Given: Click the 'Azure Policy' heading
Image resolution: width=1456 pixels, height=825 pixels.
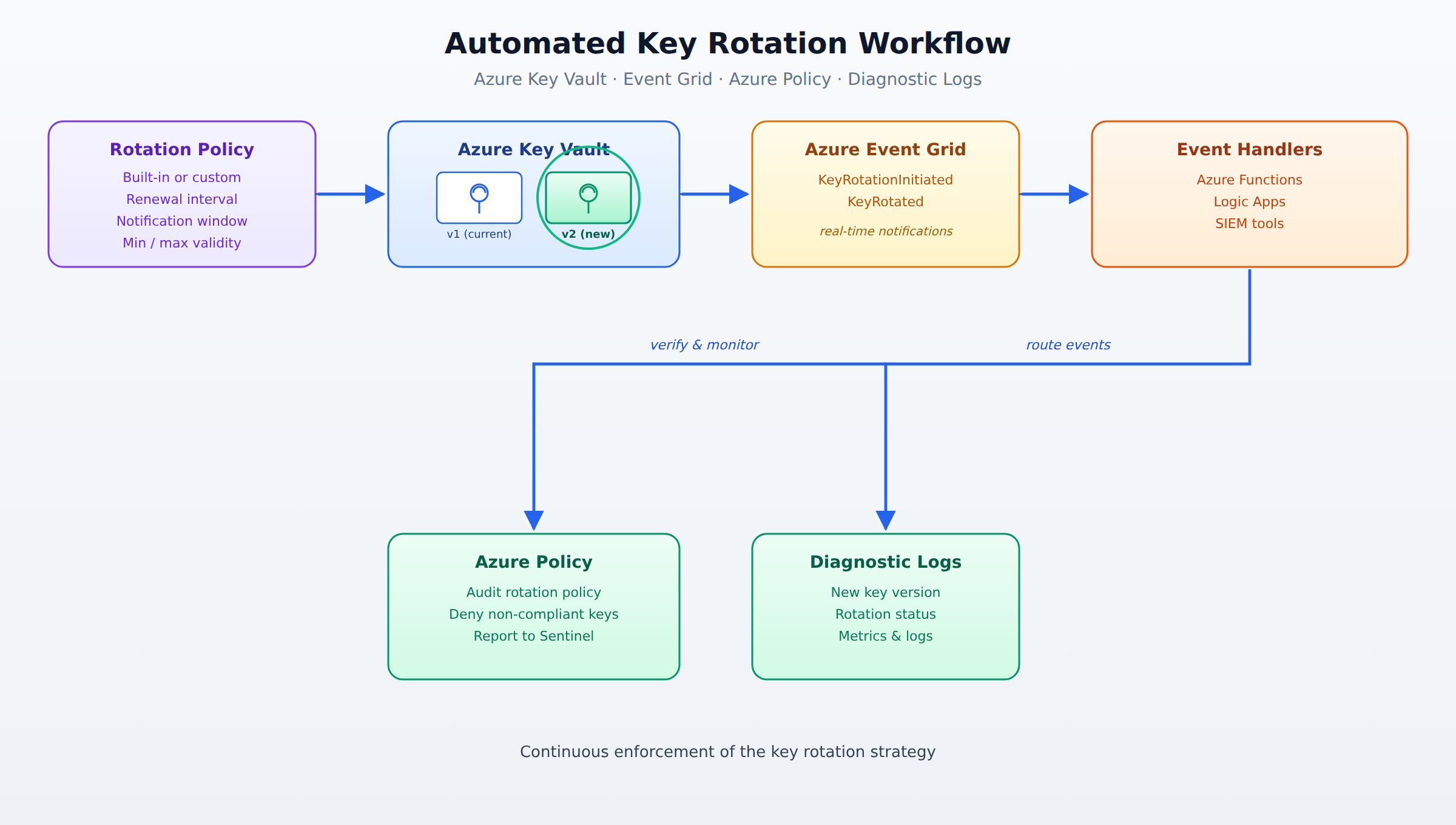Looking at the screenshot, I should [x=534, y=562].
